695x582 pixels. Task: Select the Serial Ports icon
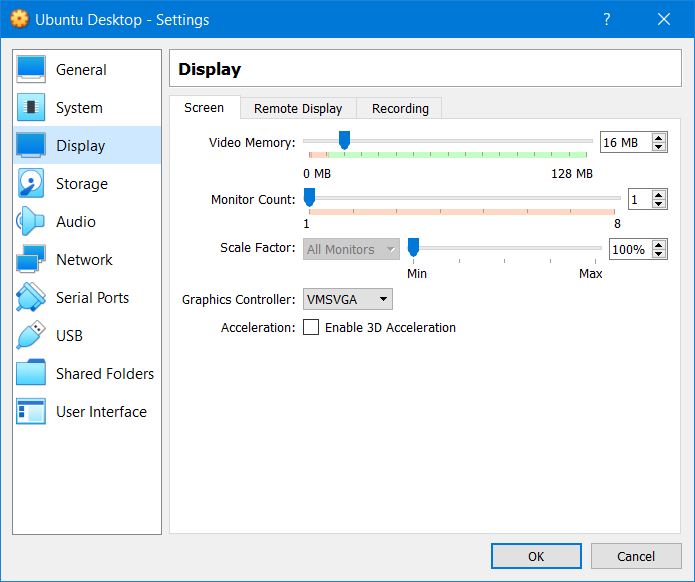(x=31, y=298)
